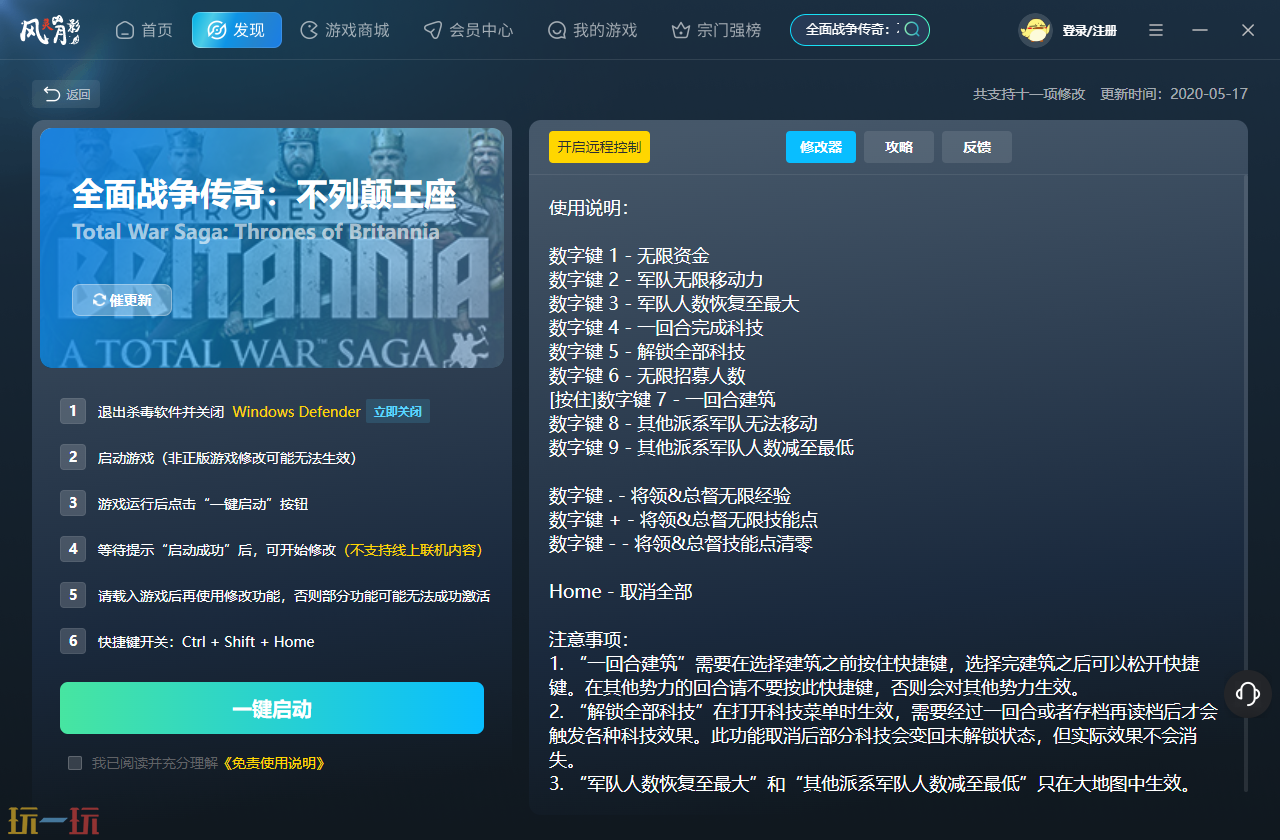1280x840 pixels.
Task: Select the 修改器 trainer tab
Action: click(821, 147)
